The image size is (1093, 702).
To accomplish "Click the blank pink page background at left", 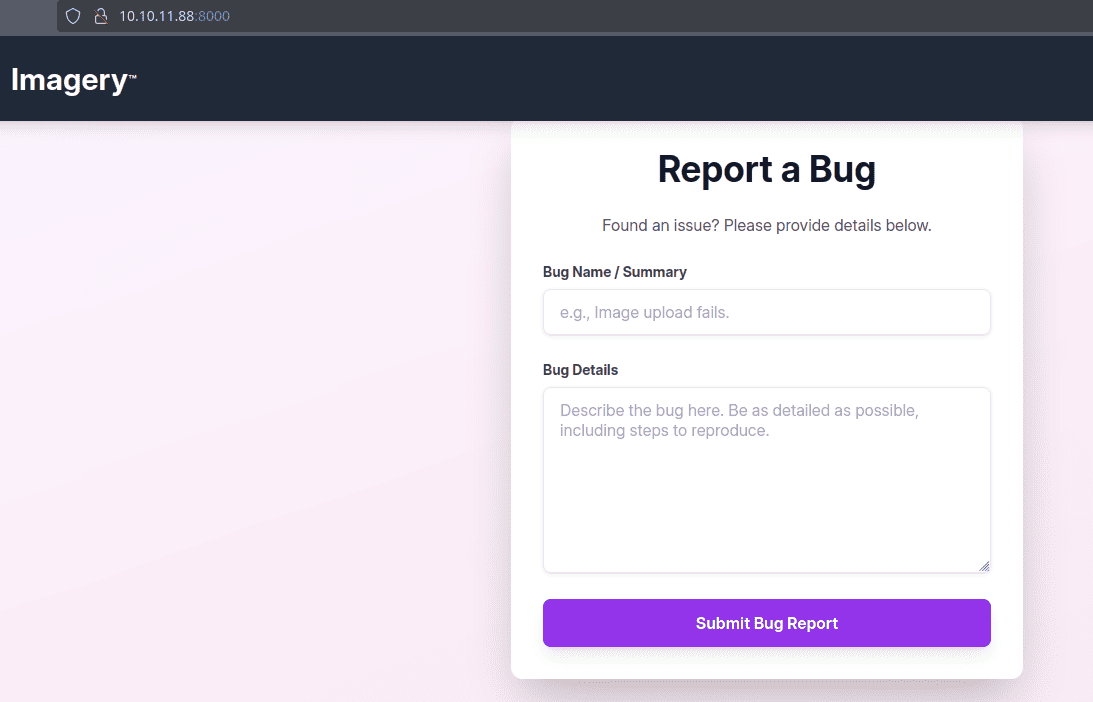I will click(x=250, y=400).
